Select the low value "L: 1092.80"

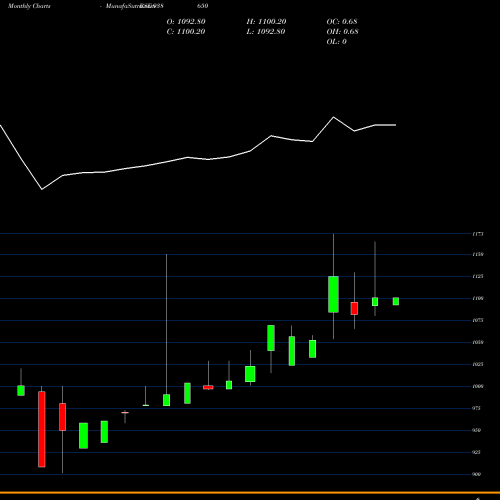point(266,32)
